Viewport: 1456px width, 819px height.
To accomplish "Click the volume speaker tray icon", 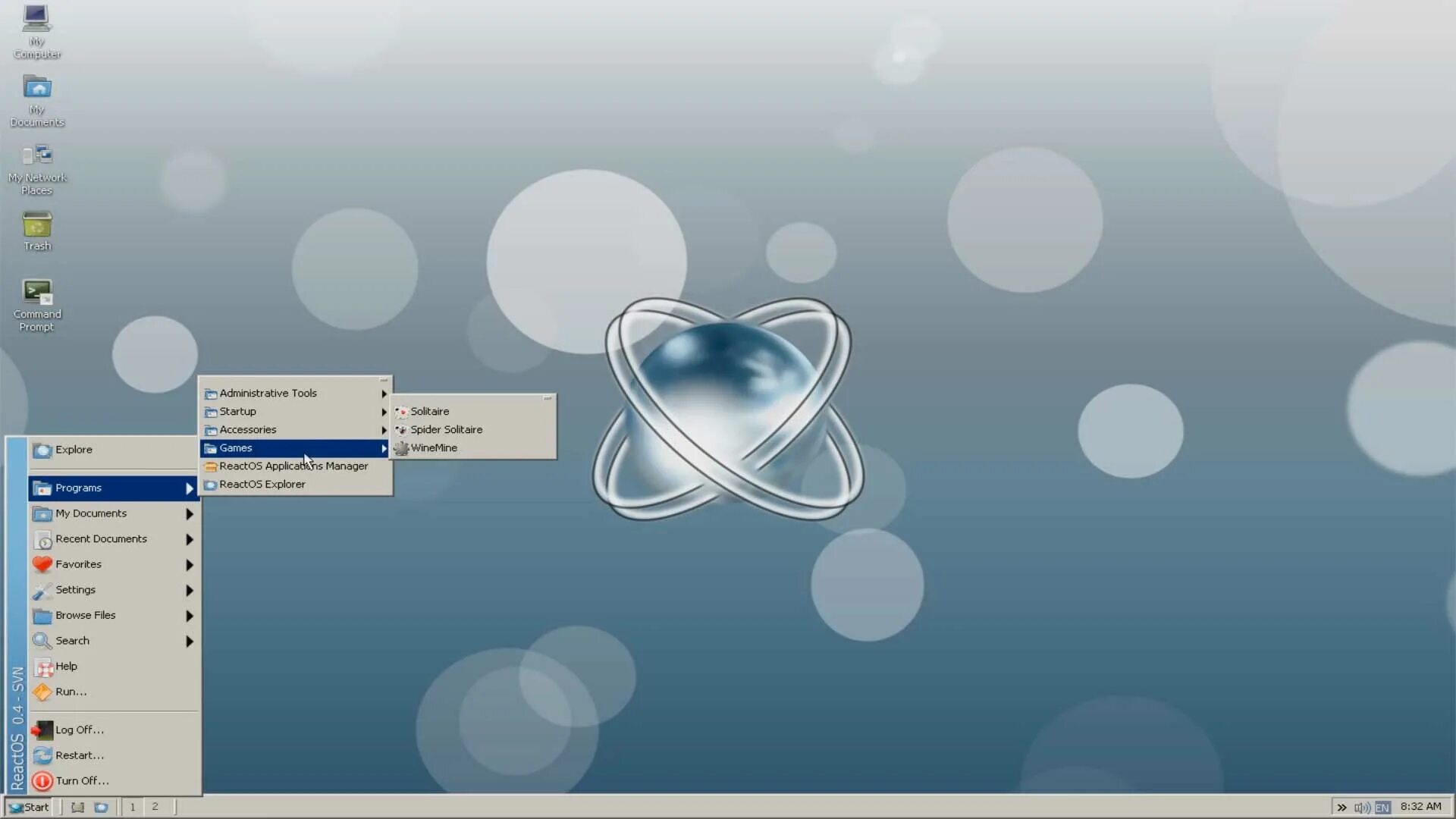I will (x=1361, y=808).
